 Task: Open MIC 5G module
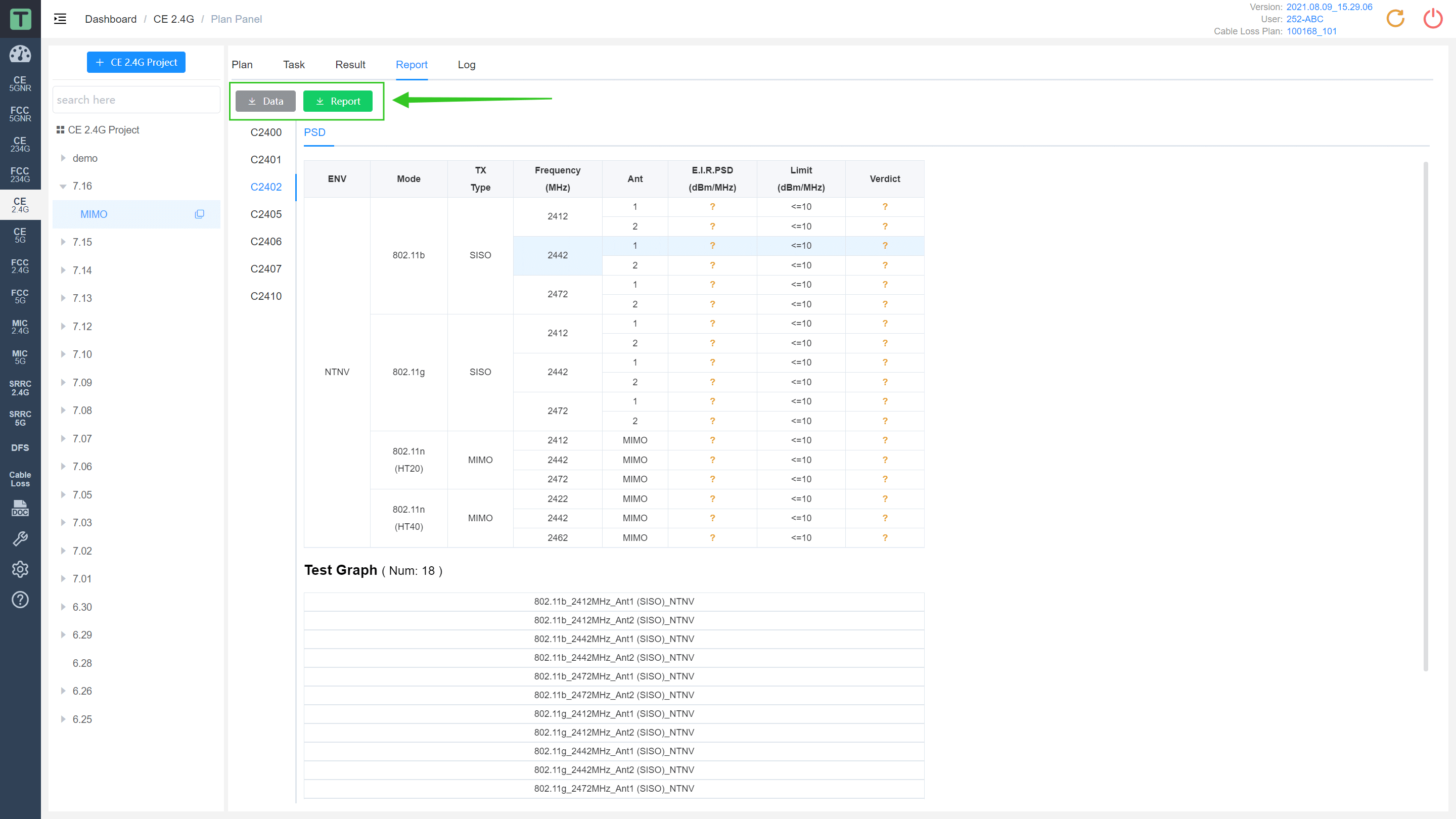(x=20, y=356)
